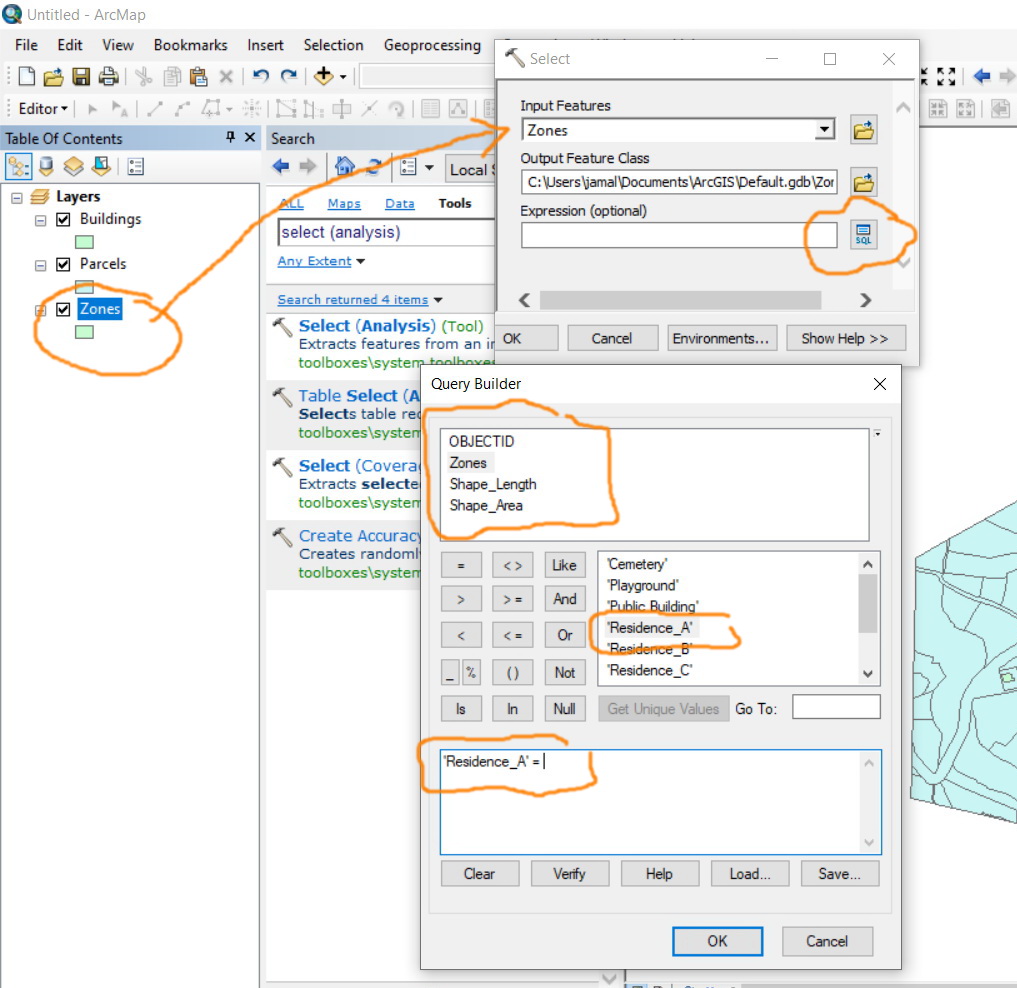Screen dimensions: 1017x988
Task: Click the Go To input field
Action: click(836, 707)
